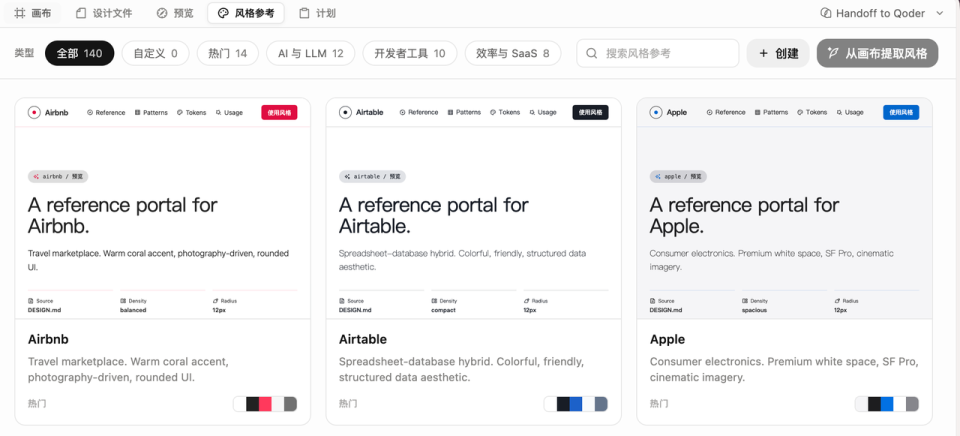Select the 风格参考 tab
This screenshot has width=960, height=436.
[246, 13]
